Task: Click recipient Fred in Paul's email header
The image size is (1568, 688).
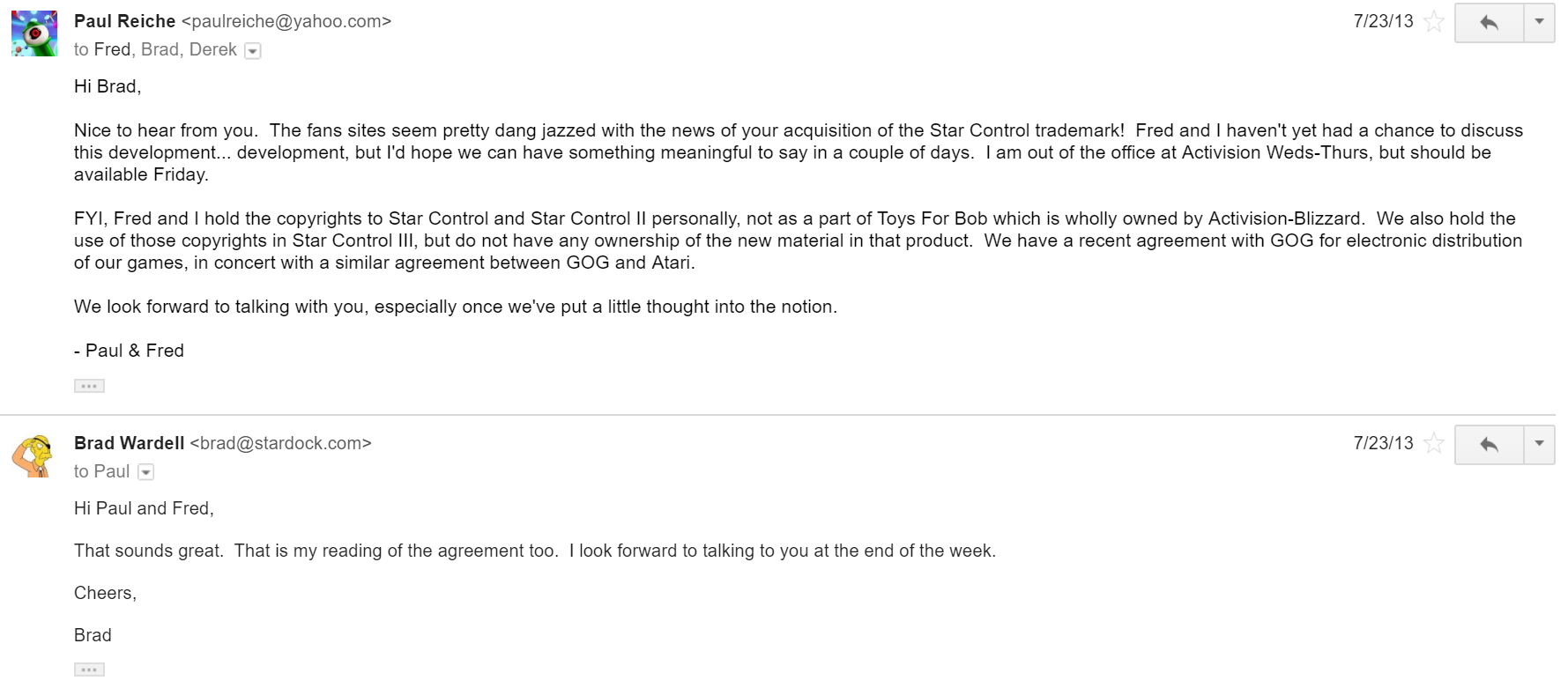Action: 112,49
